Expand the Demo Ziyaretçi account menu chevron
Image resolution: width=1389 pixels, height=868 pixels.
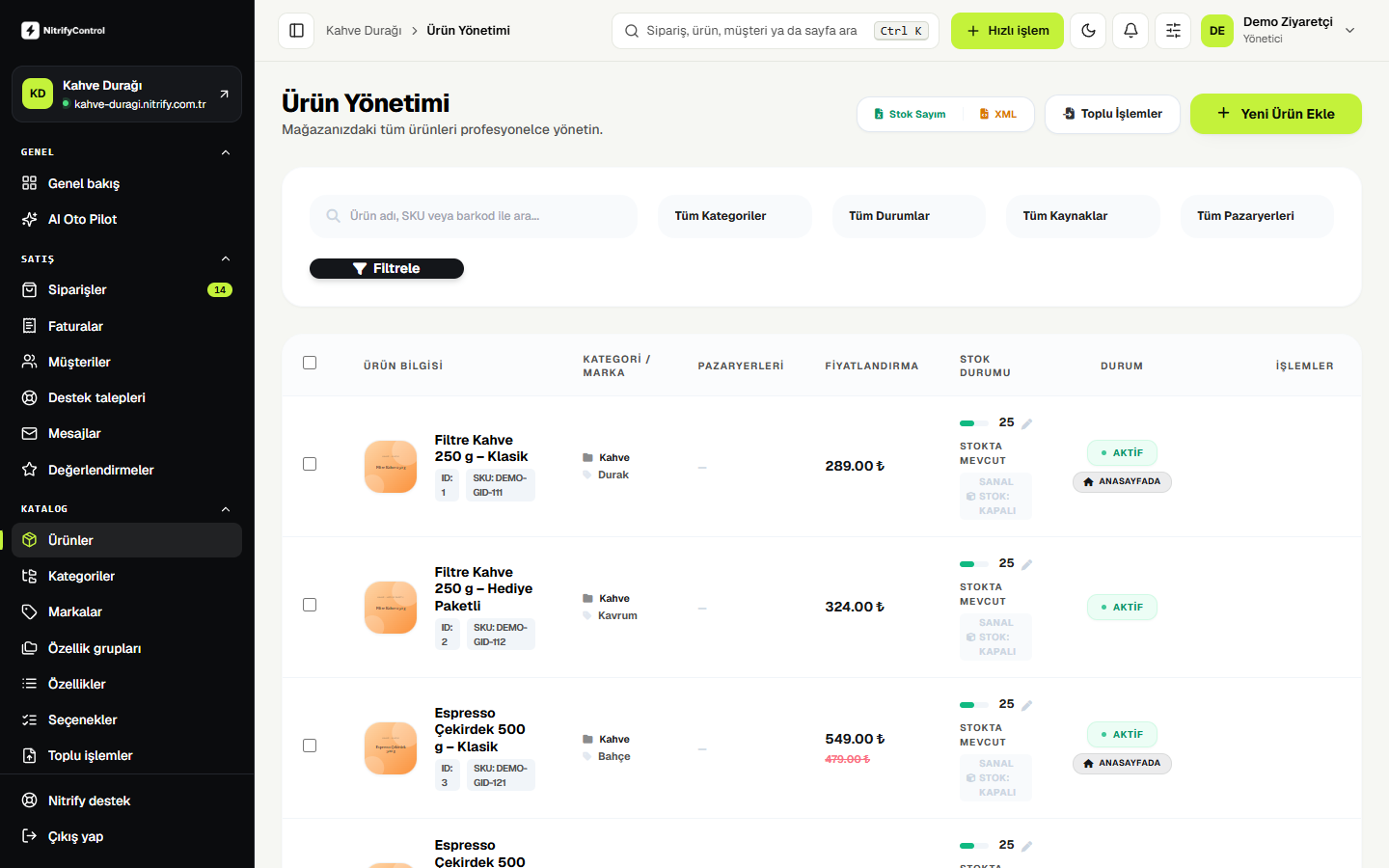click(1350, 31)
